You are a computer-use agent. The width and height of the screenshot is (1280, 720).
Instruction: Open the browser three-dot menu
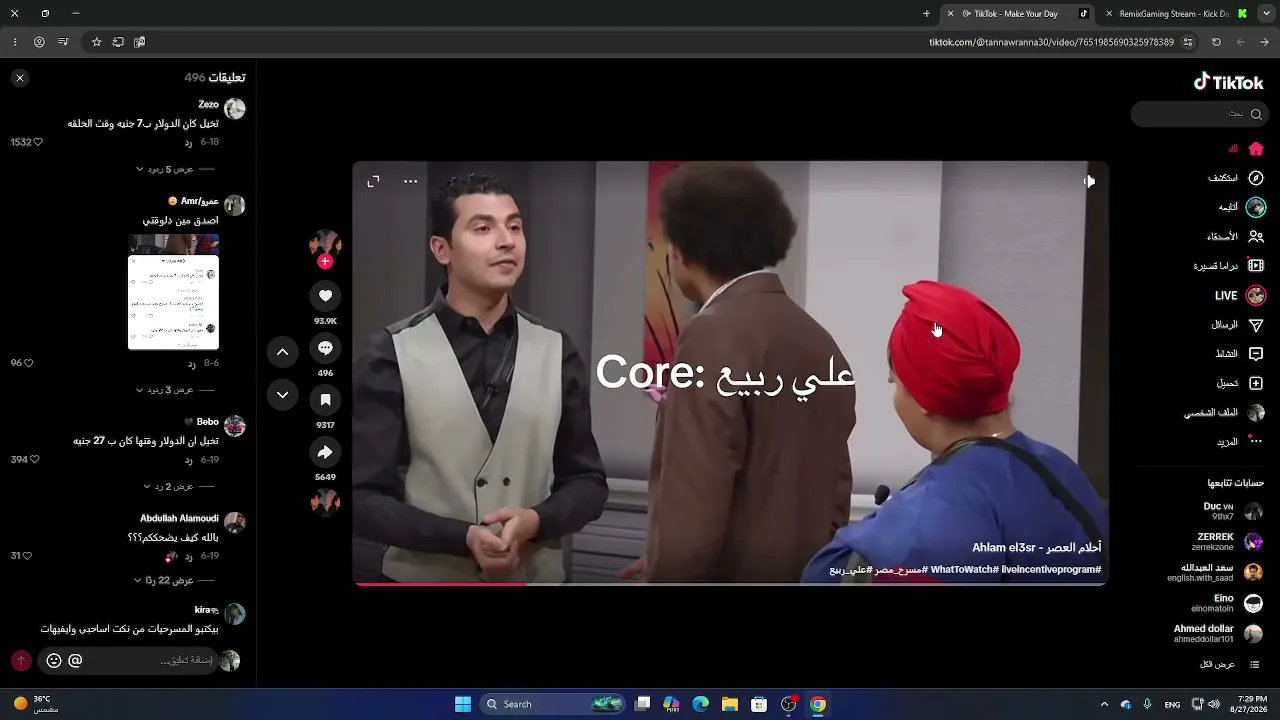[x=15, y=42]
